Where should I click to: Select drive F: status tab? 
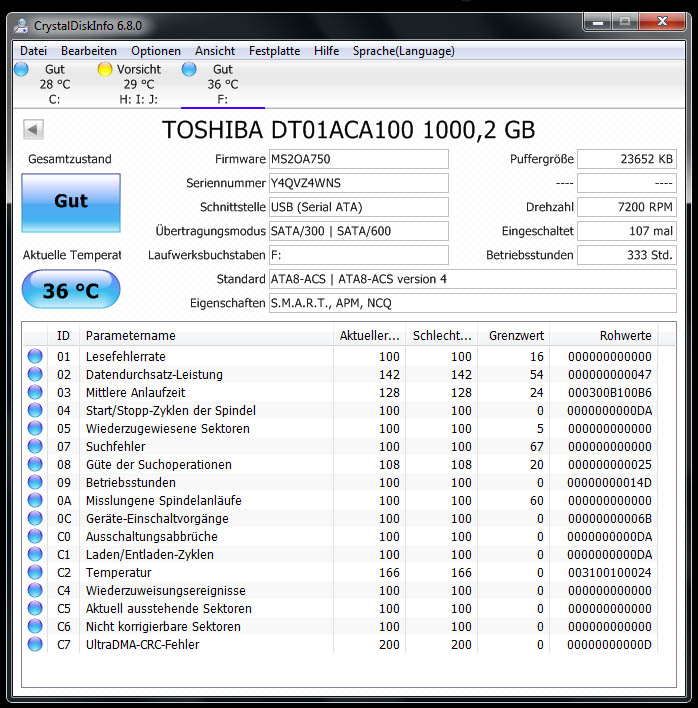[x=223, y=84]
